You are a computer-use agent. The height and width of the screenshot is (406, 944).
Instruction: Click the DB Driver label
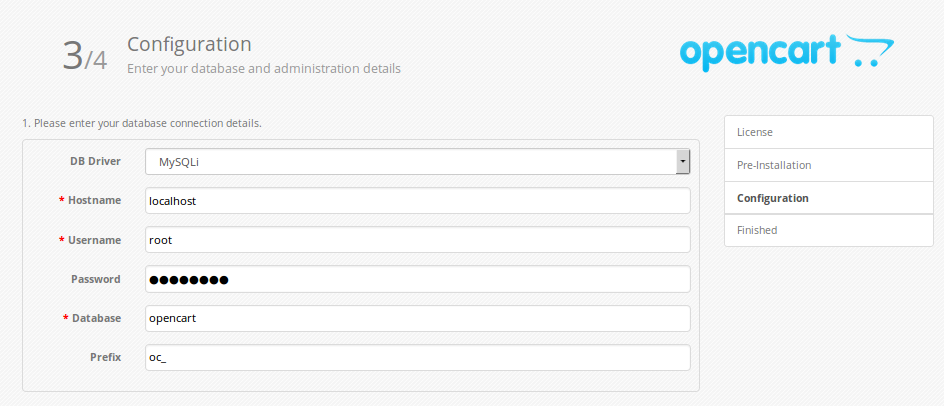(96, 161)
